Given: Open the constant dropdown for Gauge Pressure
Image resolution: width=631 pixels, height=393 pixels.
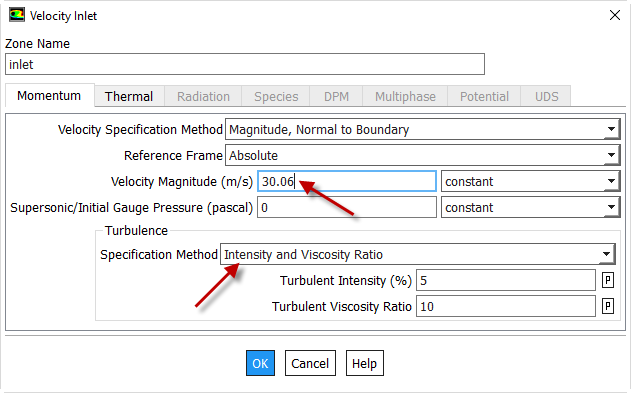Looking at the screenshot, I should [530, 208].
